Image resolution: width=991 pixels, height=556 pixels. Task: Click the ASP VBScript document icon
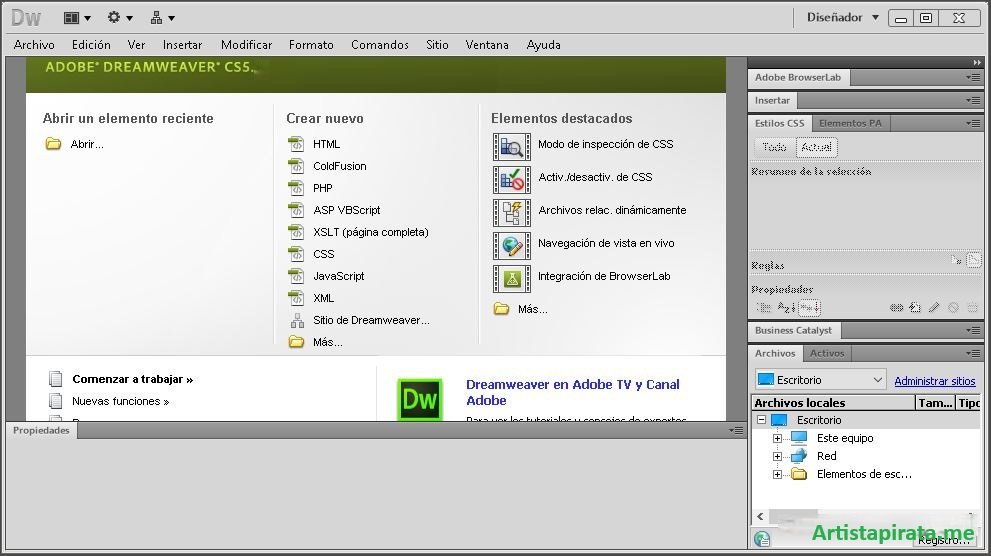[296, 210]
